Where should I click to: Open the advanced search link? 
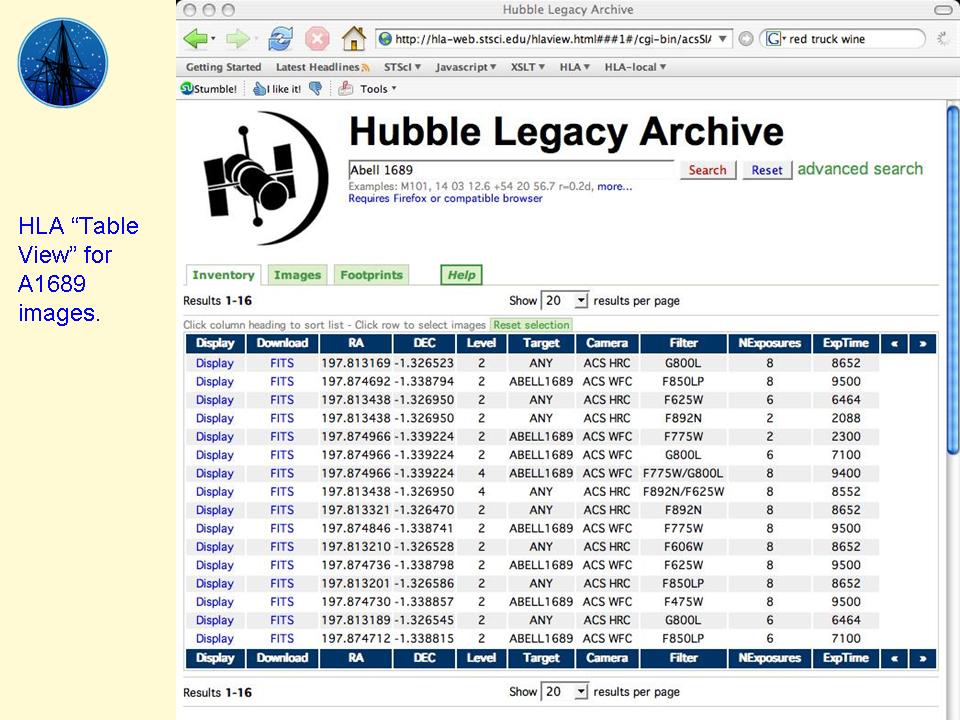pos(860,169)
